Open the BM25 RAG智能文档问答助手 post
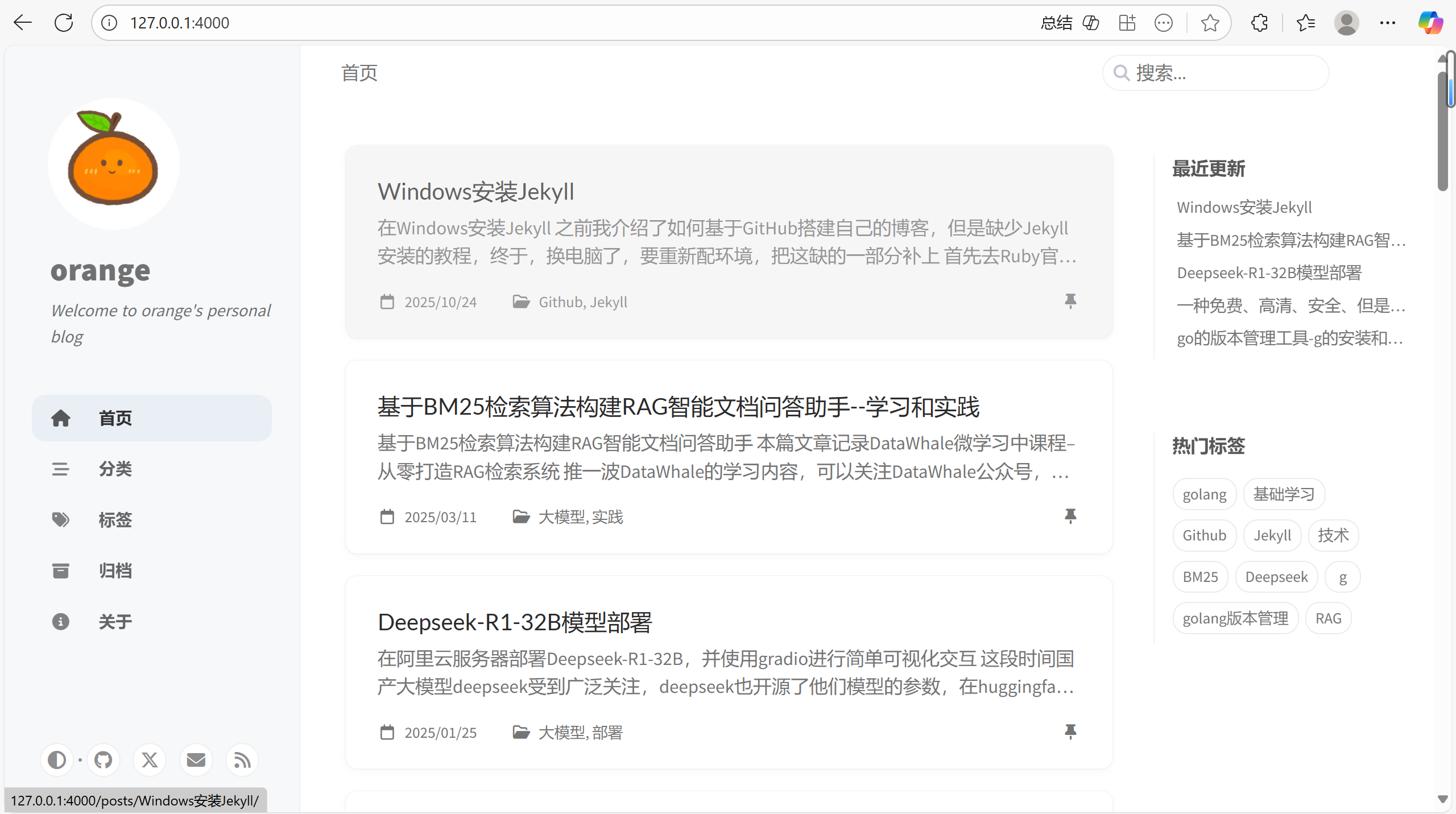The width and height of the screenshot is (1456, 814). [729, 457]
